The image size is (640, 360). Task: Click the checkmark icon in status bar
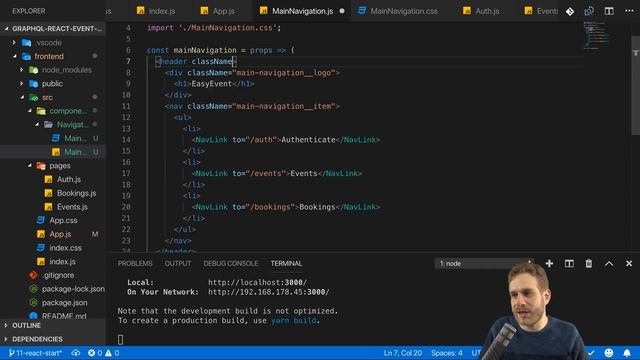(x=591, y=353)
